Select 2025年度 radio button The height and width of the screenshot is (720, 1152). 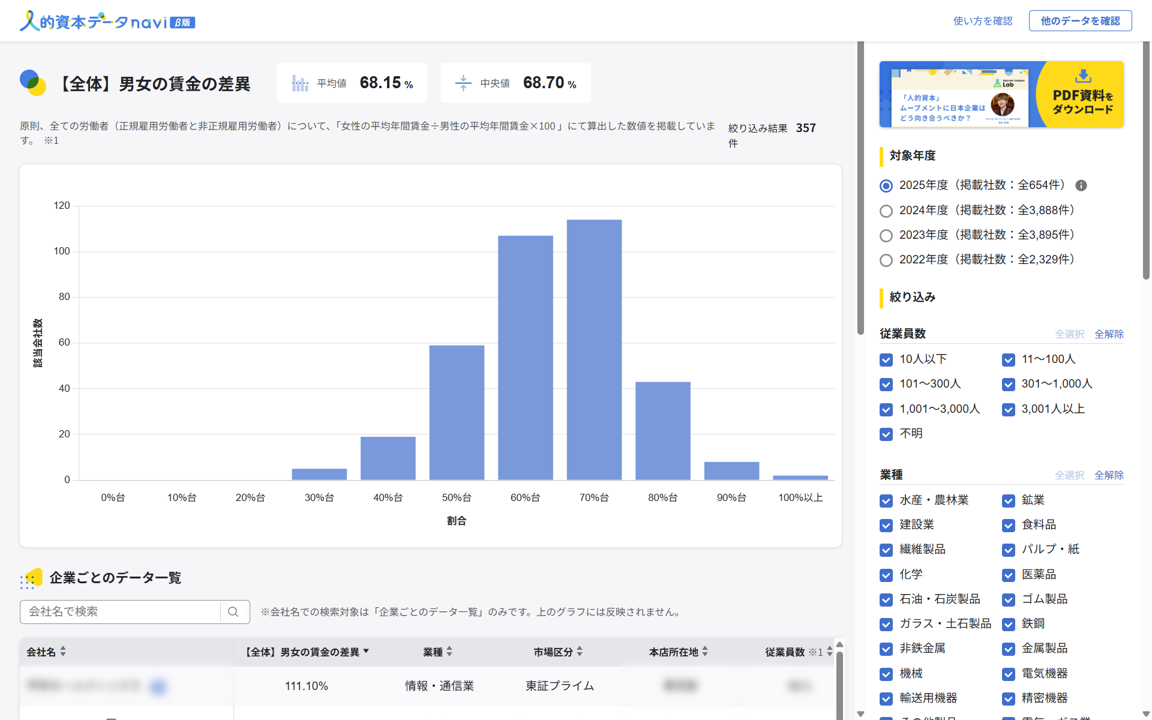point(886,186)
